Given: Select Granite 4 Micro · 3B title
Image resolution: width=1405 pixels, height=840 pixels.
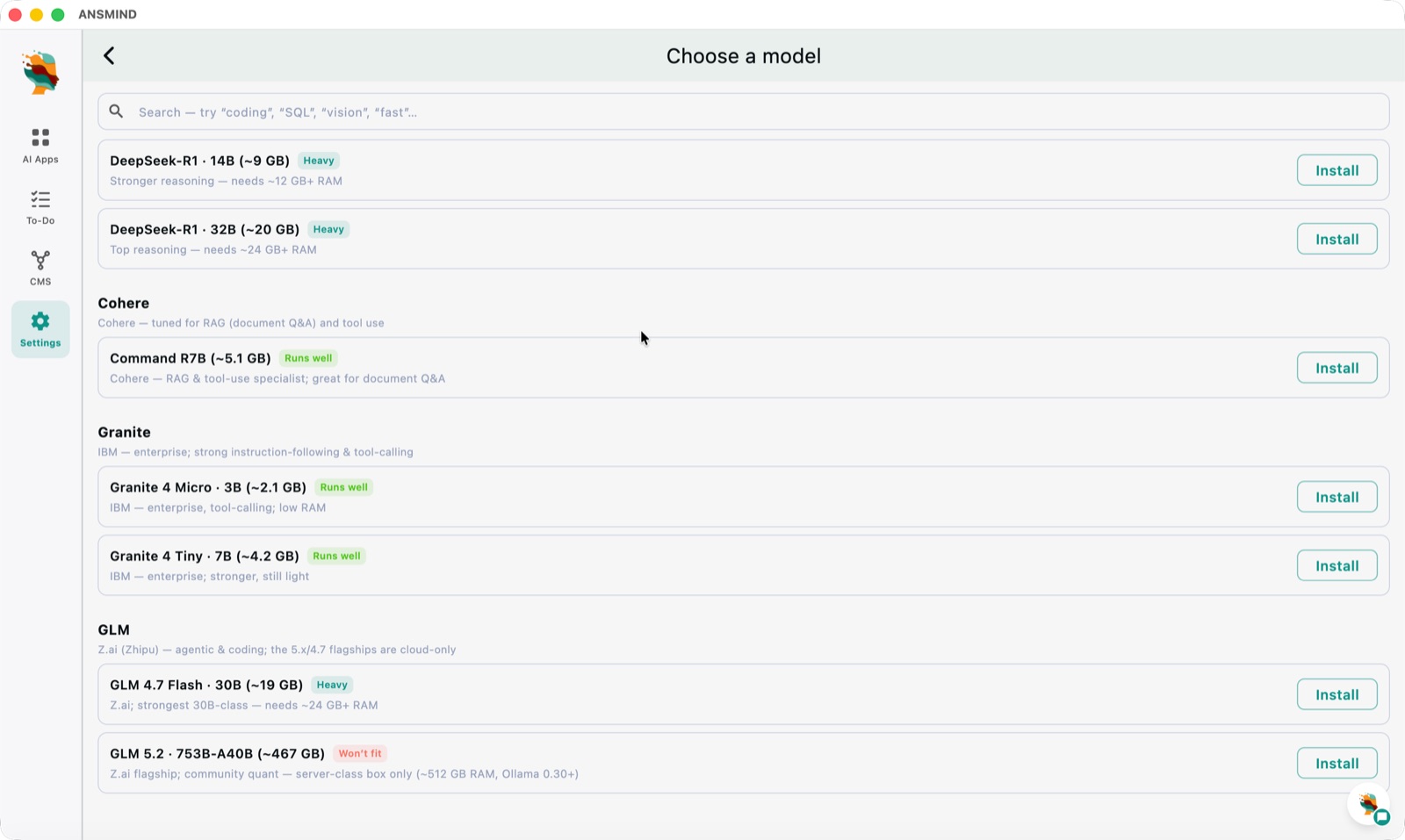Looking at the screenshot, I should 208,487.
